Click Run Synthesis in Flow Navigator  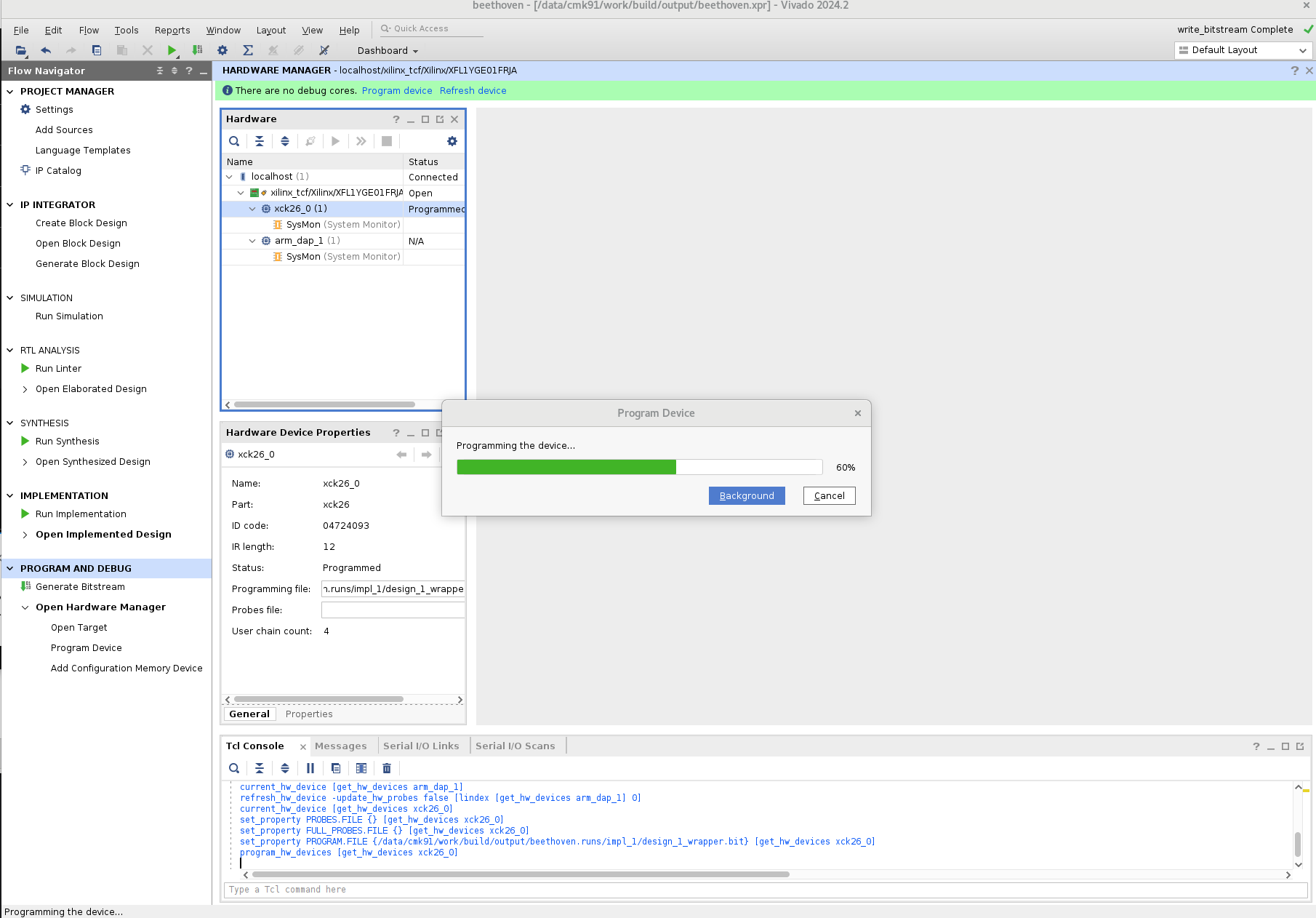click(x=68, y=442)
